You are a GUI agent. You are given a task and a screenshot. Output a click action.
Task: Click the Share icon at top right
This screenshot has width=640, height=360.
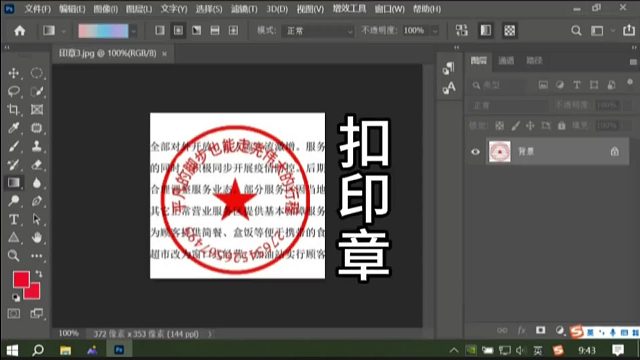pos(629,30)
